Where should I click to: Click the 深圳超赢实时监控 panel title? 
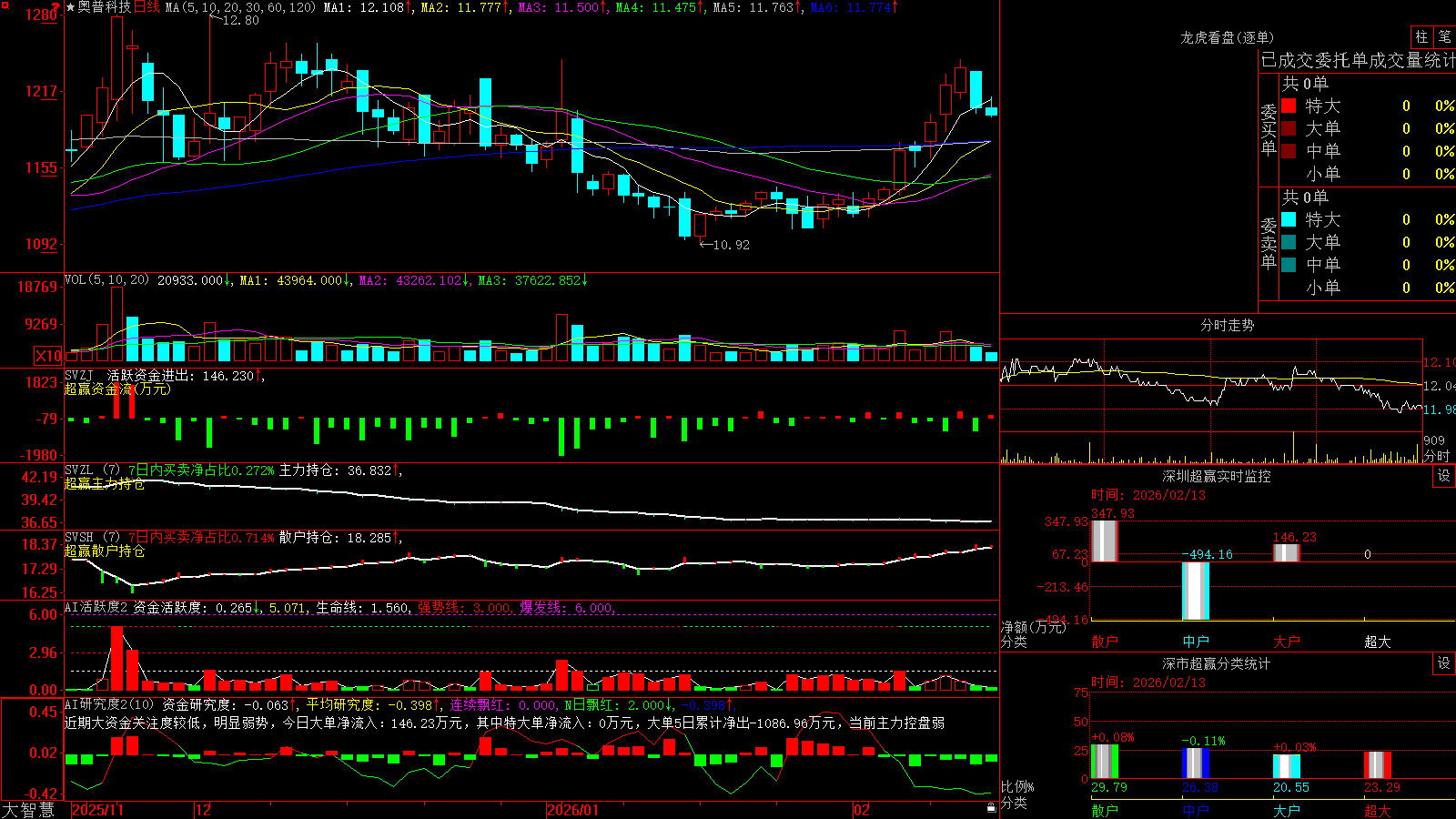1217,476
